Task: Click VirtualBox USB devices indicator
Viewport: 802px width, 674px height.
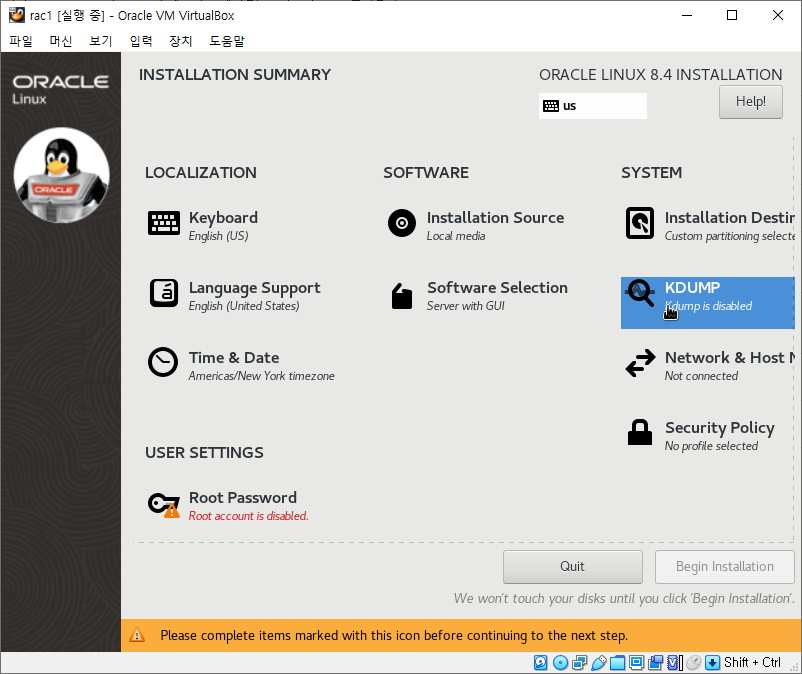Action: pyautogui.click(x=598, y=663)
